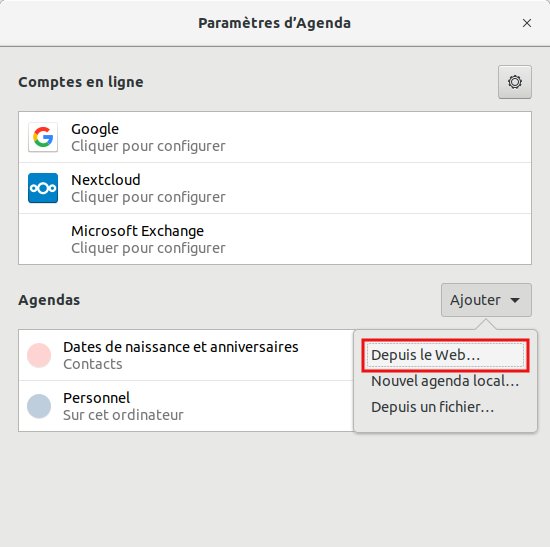Screen dimensions: 550x547
Task: Configure the Google account name label
Action: click(x=95, y=129)
